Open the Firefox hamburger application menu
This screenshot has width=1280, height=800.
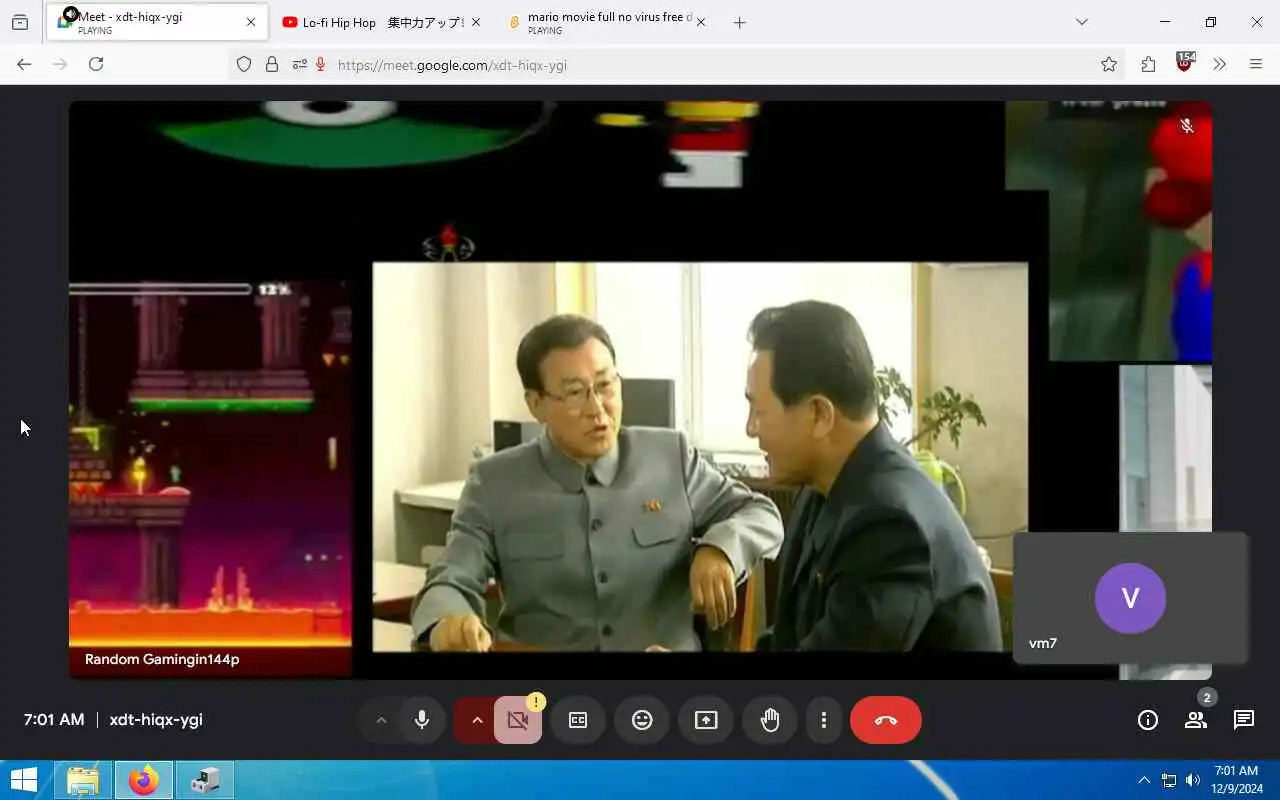1256,64
